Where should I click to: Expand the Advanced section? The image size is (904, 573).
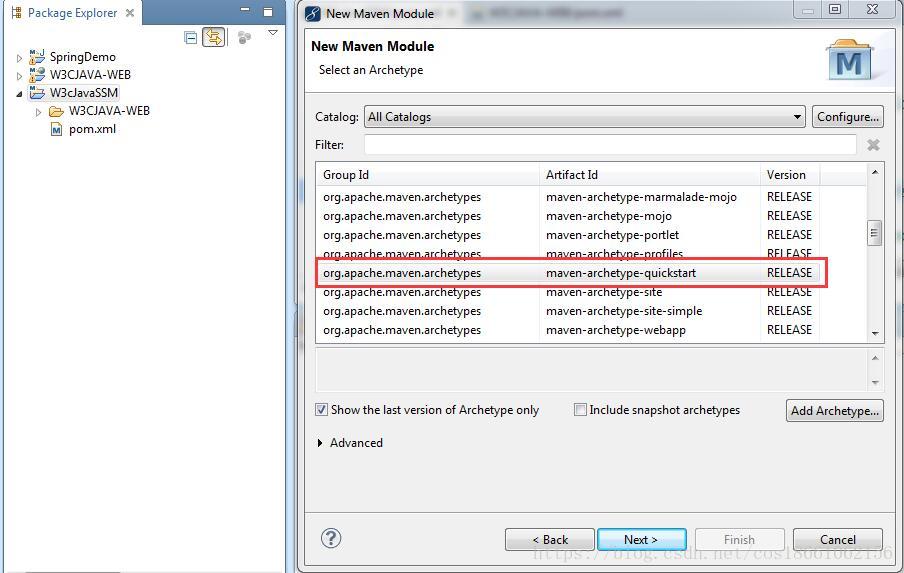pos(320,443)
